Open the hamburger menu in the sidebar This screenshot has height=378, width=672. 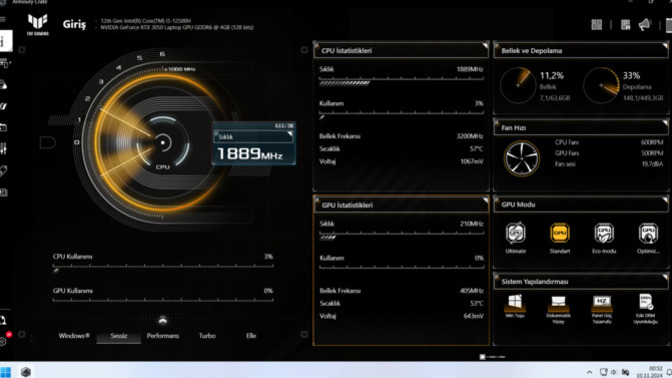[3, 19]
